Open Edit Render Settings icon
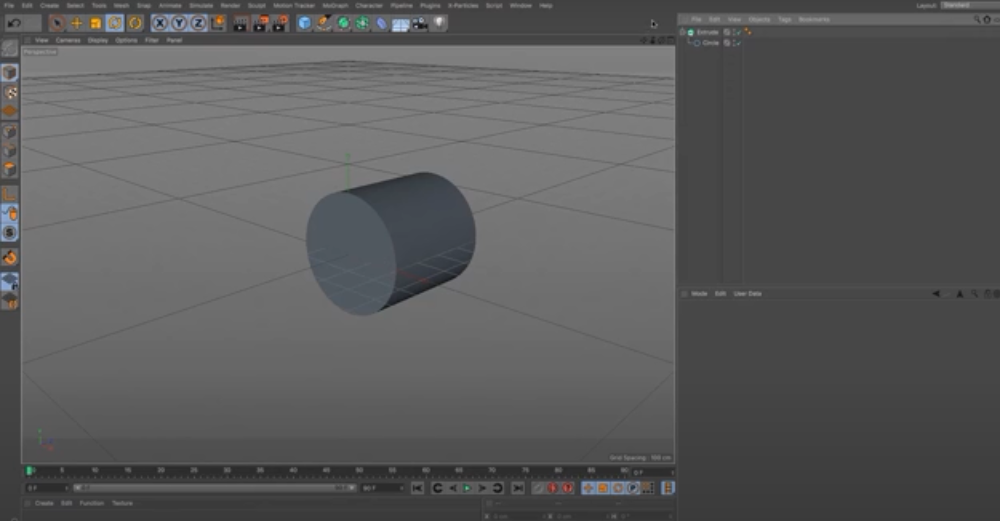Image resolution: width=1000 pixels, height=521 pixels. [280, 24]
